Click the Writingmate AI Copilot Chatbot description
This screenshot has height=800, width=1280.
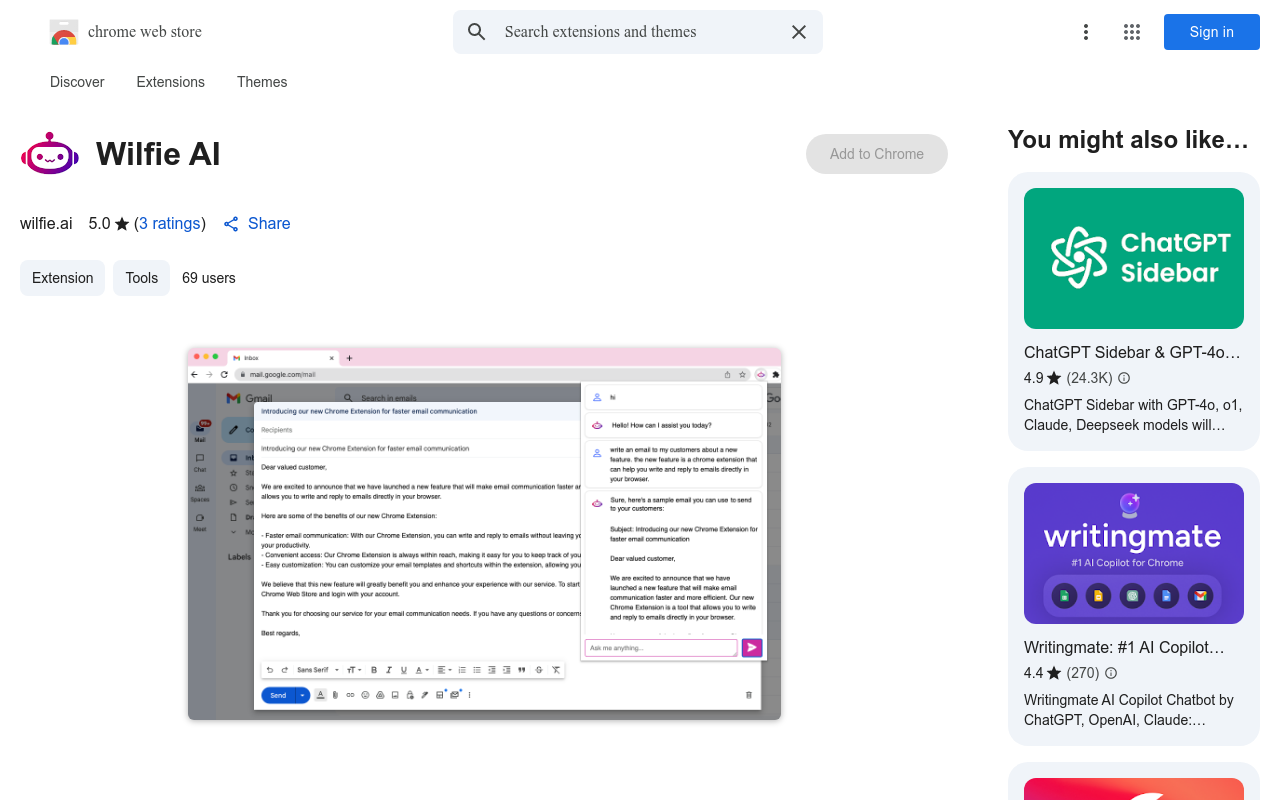point(1129,710)
